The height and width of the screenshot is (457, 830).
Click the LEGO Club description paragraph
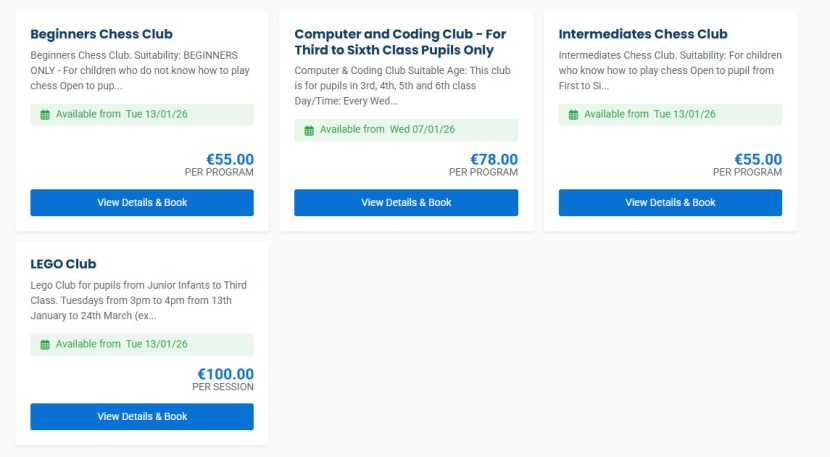tap(140, 300)
